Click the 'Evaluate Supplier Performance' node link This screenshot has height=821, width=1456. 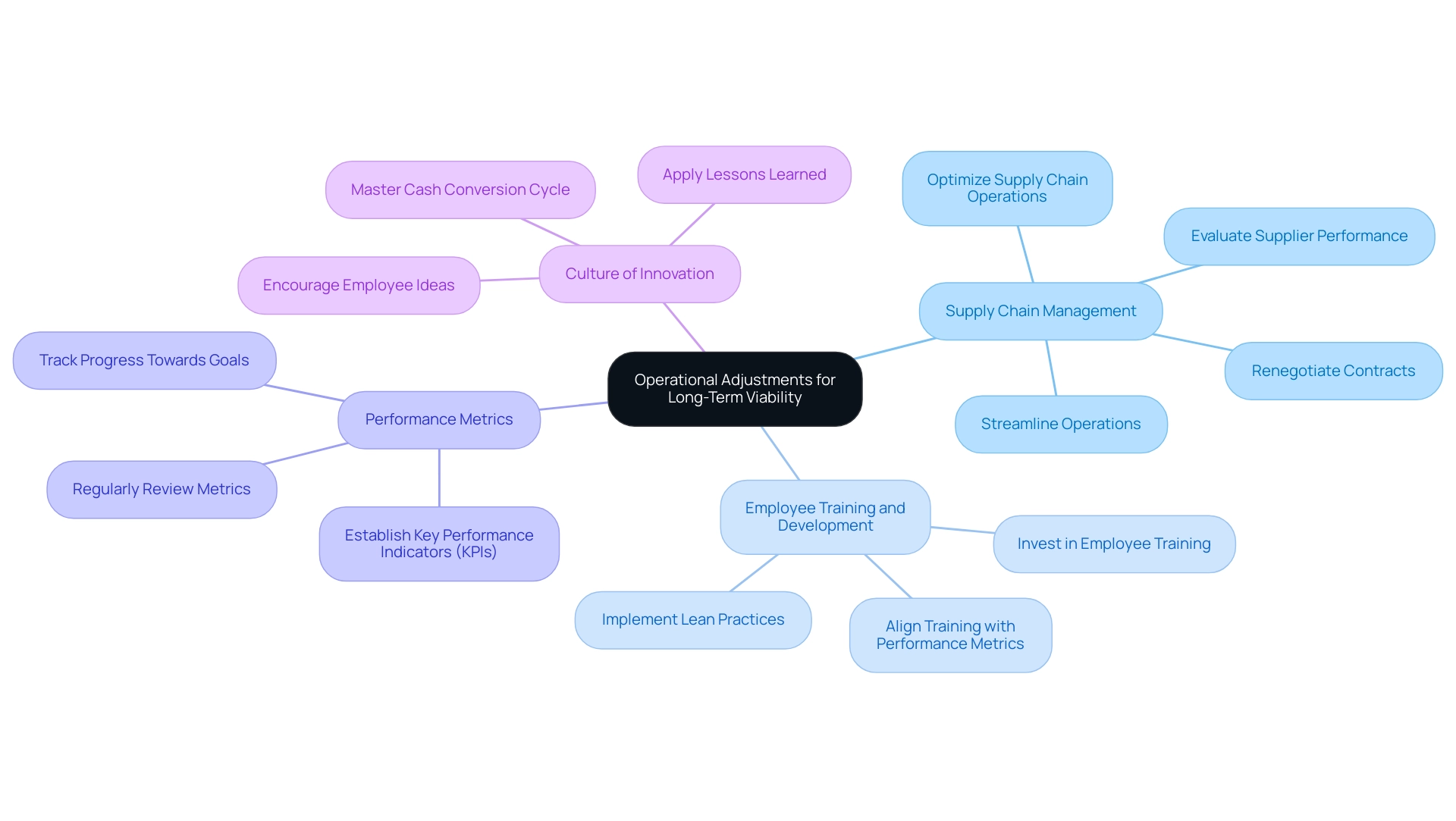coord(1299,235)
